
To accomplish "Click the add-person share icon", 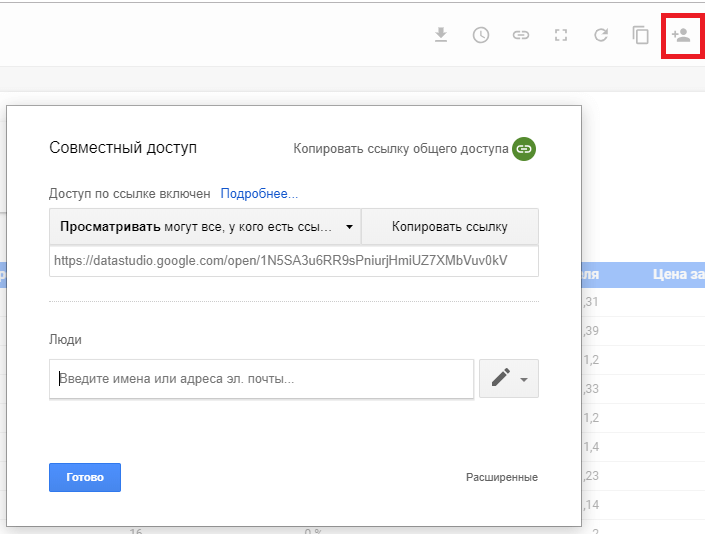I will click(681, 35).
